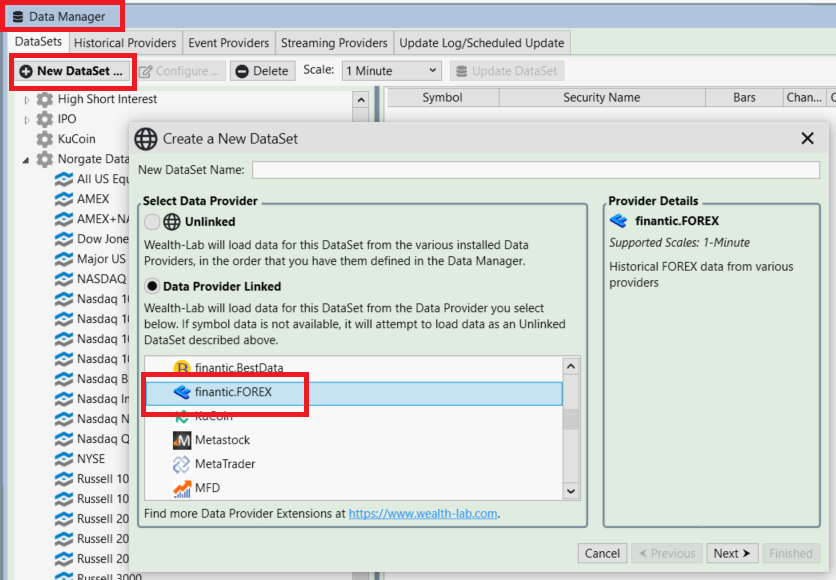The width and height of the screenshot is (836, 580).
Task: Click the High Short Interest gear icon
Action: 45,99
